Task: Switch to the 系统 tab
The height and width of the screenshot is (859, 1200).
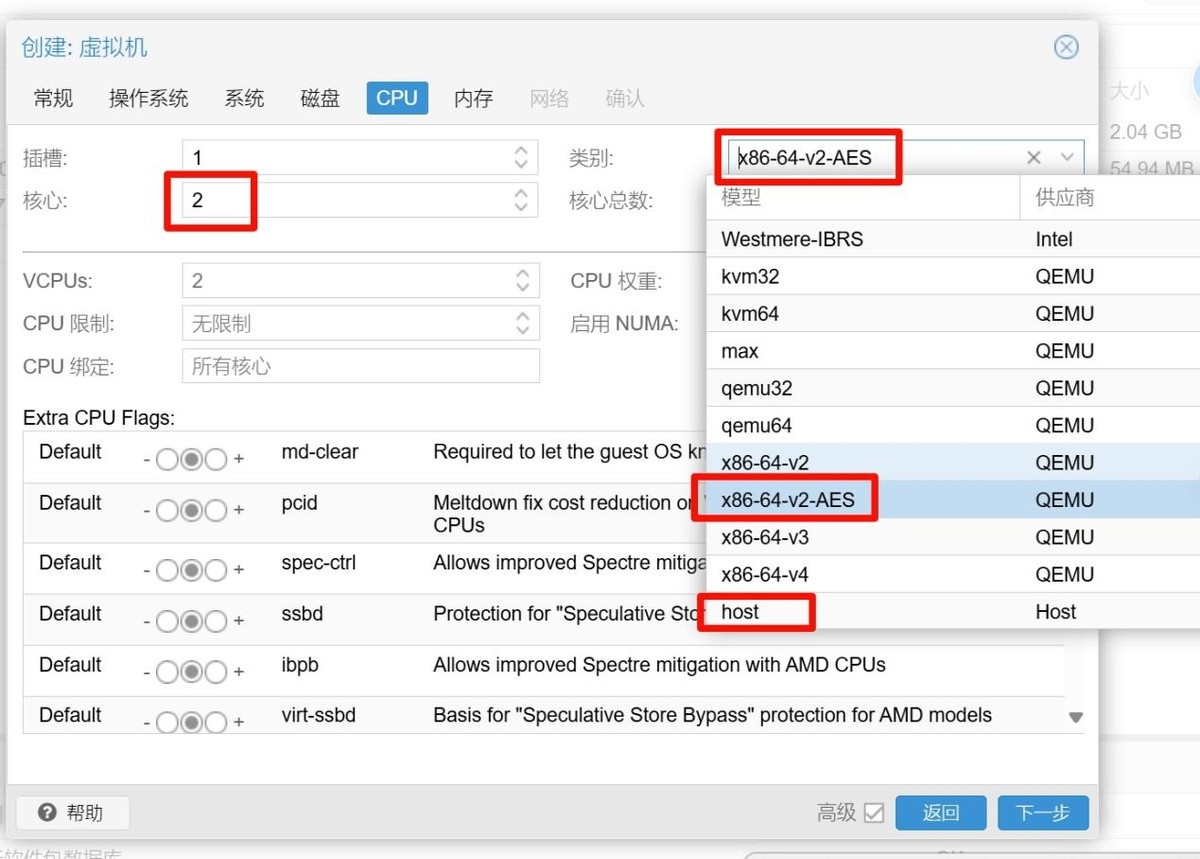Action: click(x=244, y=98)
